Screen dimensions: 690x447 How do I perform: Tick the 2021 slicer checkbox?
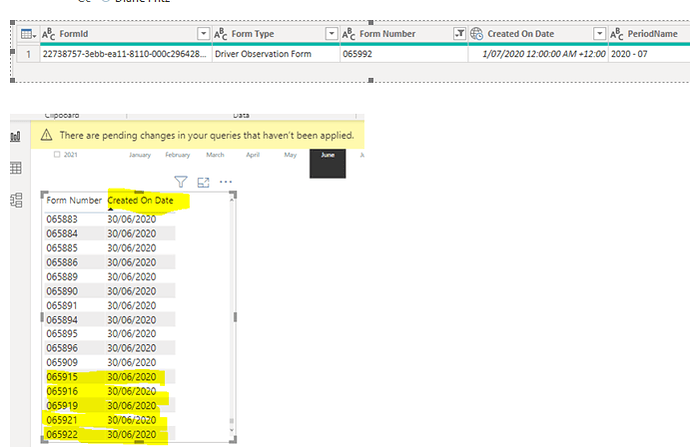tap(57, 154)
